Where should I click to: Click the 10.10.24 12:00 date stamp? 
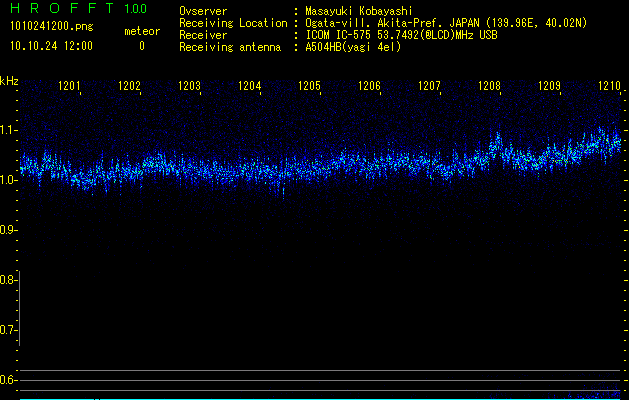[x=51, y=46]
